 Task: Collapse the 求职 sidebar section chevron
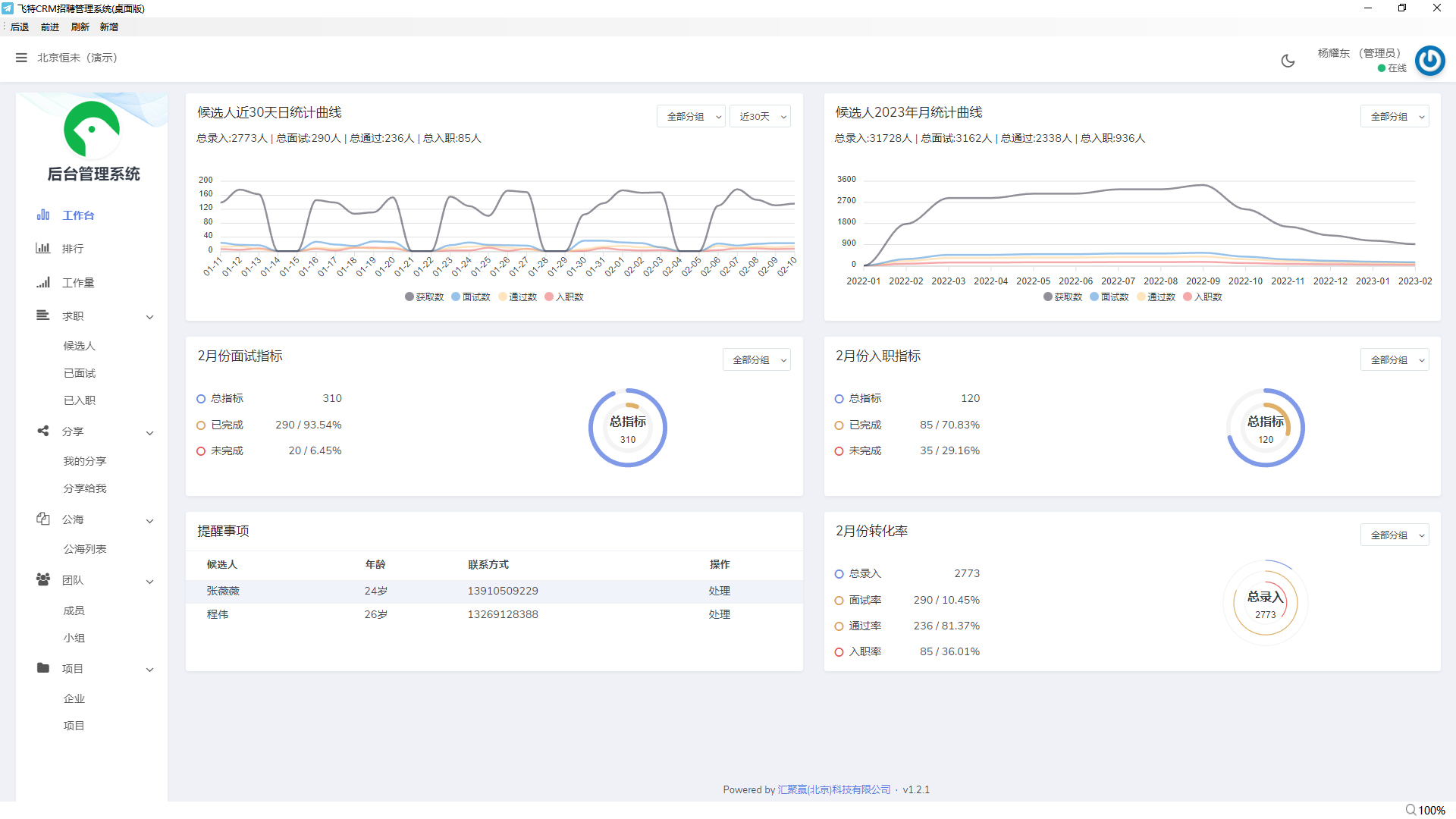[x=150, y=317]
